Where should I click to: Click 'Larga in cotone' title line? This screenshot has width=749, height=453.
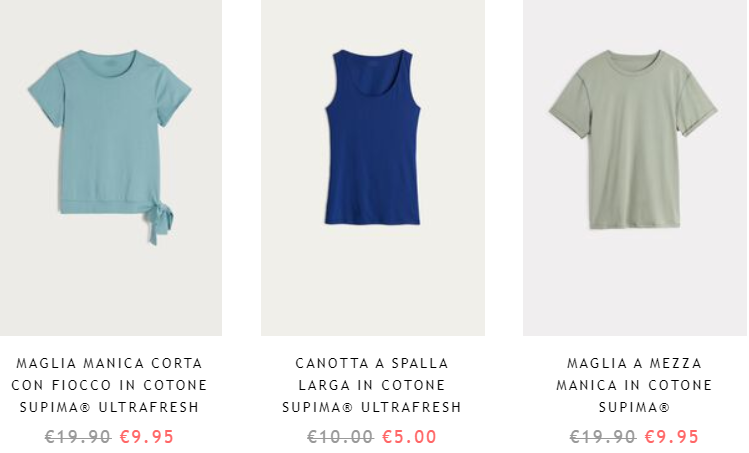coord(372,385)
